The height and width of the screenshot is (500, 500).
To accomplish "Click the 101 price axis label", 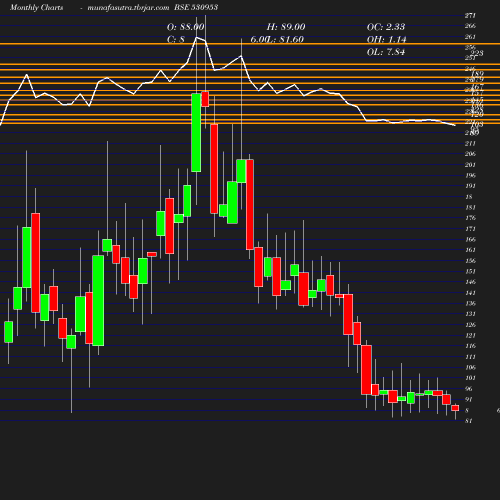I will pos(470,378).
